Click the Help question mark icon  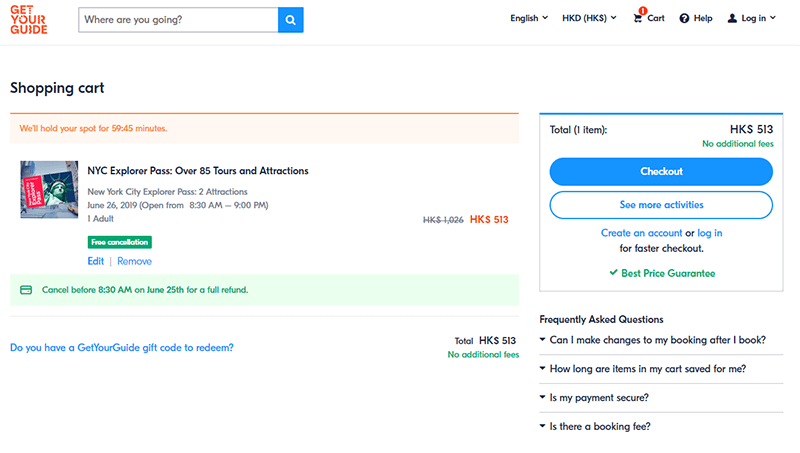(x=684, y=18)
